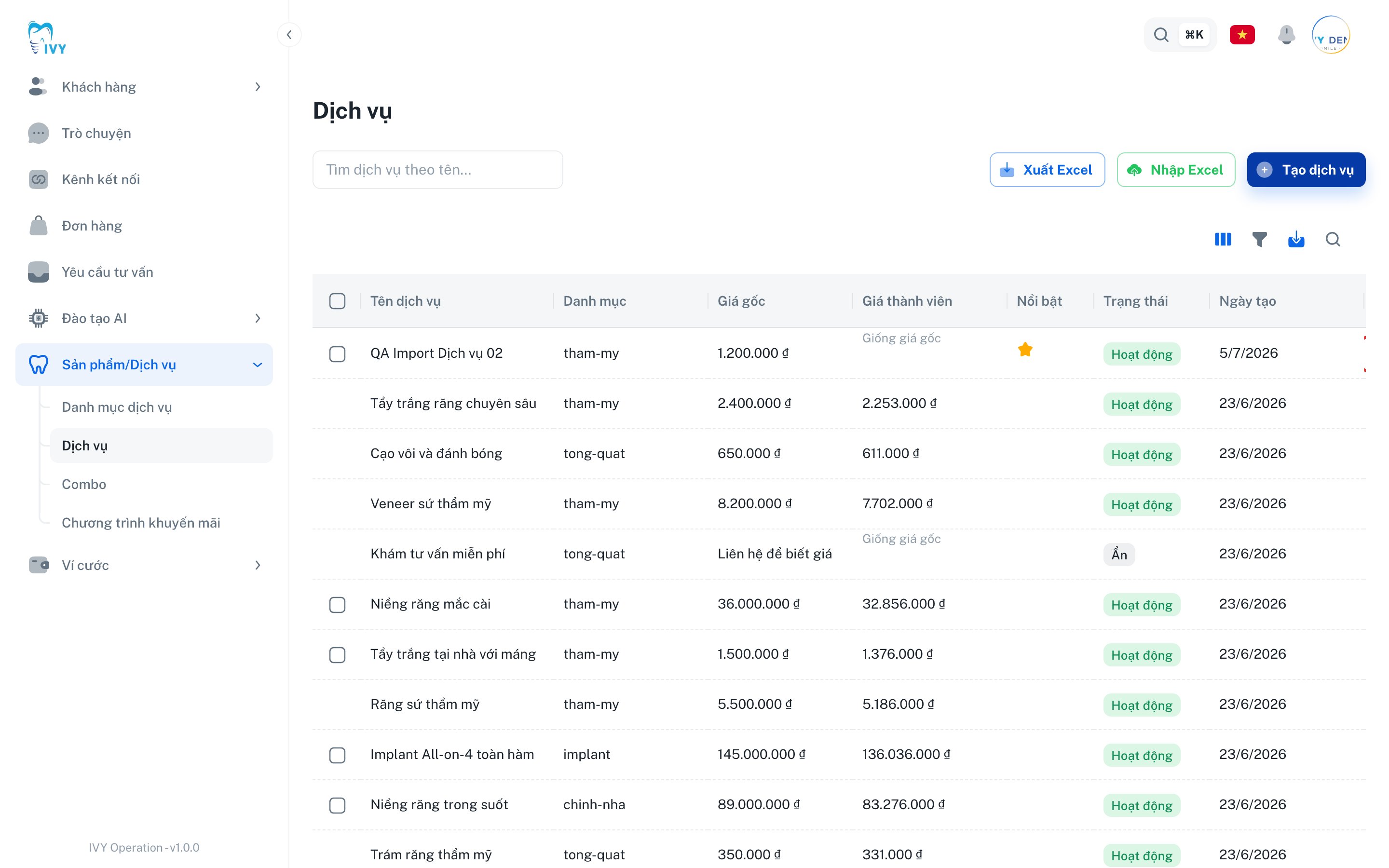The height and width of the screenshot is (868, 1389).
Task: Click the table download icon
Action: [1296, 239]
